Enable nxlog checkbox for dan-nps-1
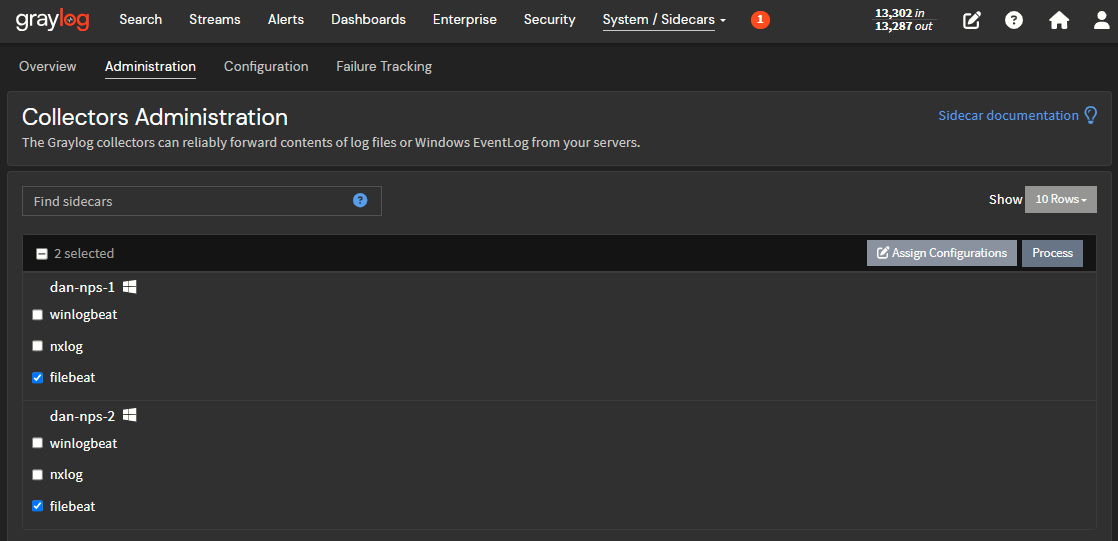Image resolution: width=1118 pixels, height=541 pixels. [x=38, y=347]
